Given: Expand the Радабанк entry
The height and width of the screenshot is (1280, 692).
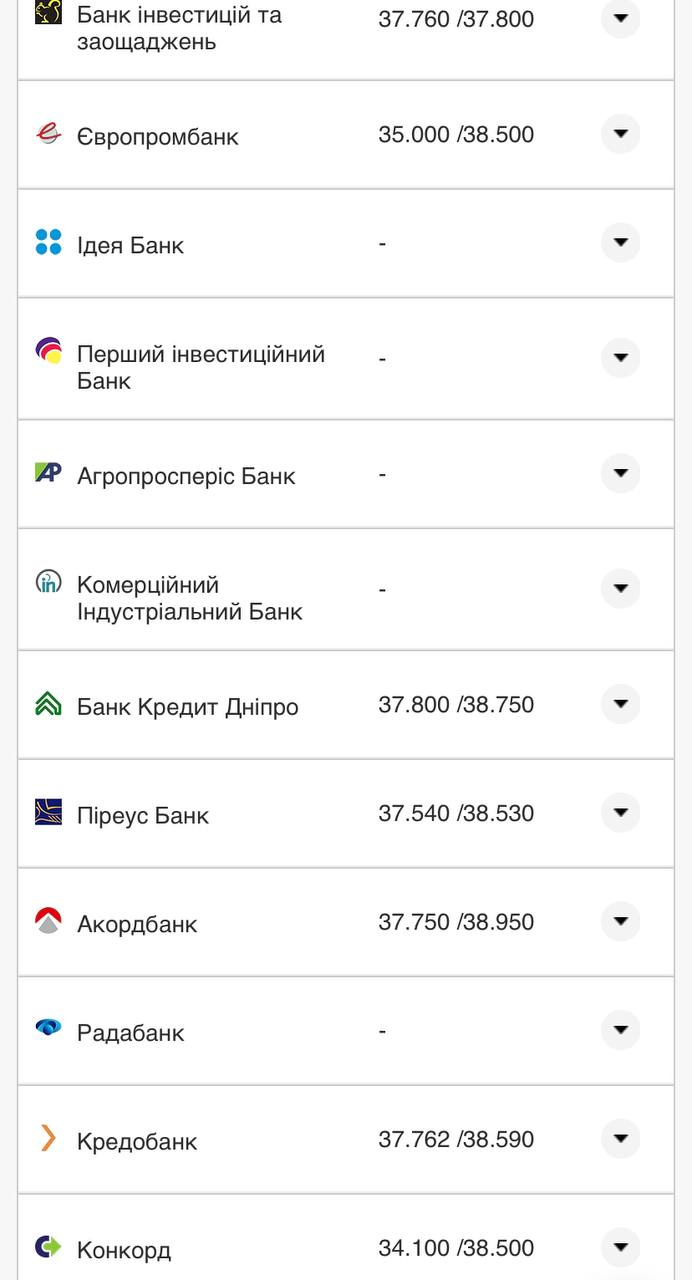Looking at the screenshot, I should pos(620,1030).
